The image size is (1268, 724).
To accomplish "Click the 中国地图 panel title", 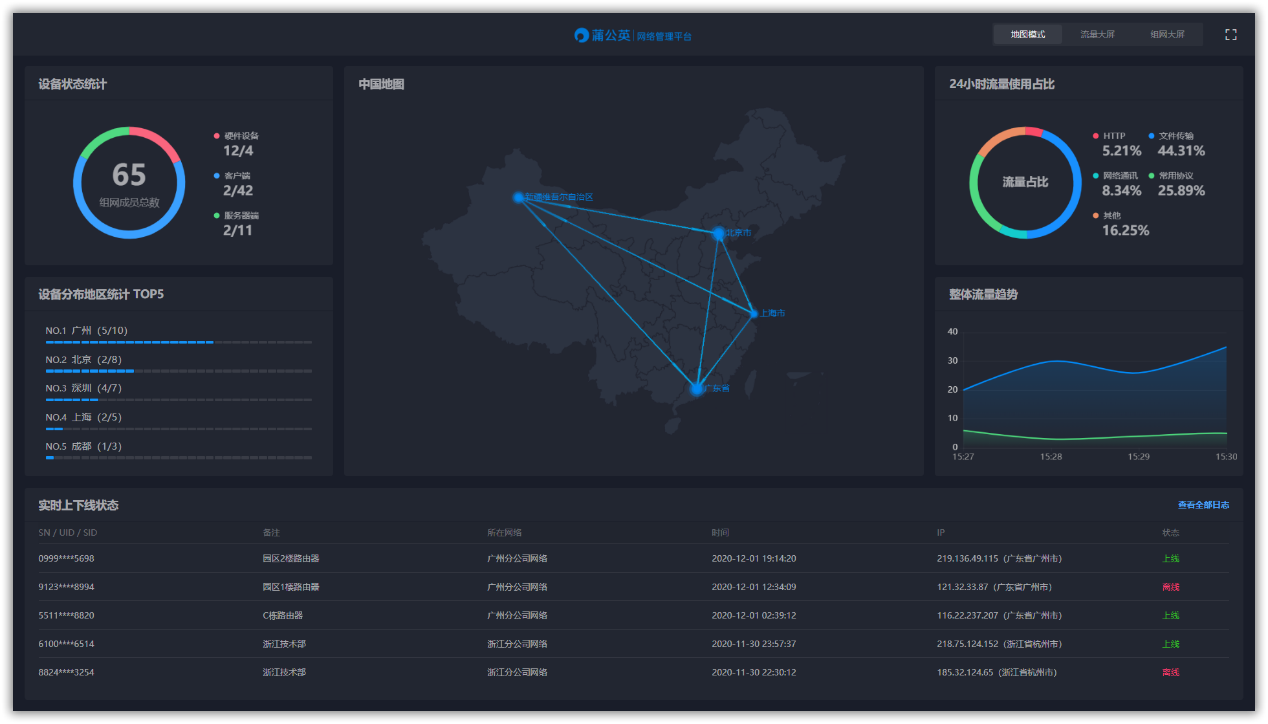I will [x=382, y=84].
